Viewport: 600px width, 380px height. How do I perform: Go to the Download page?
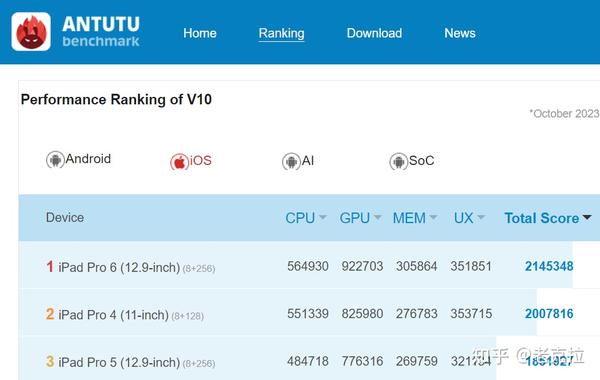pyautogui.click(x=374, y=33)
